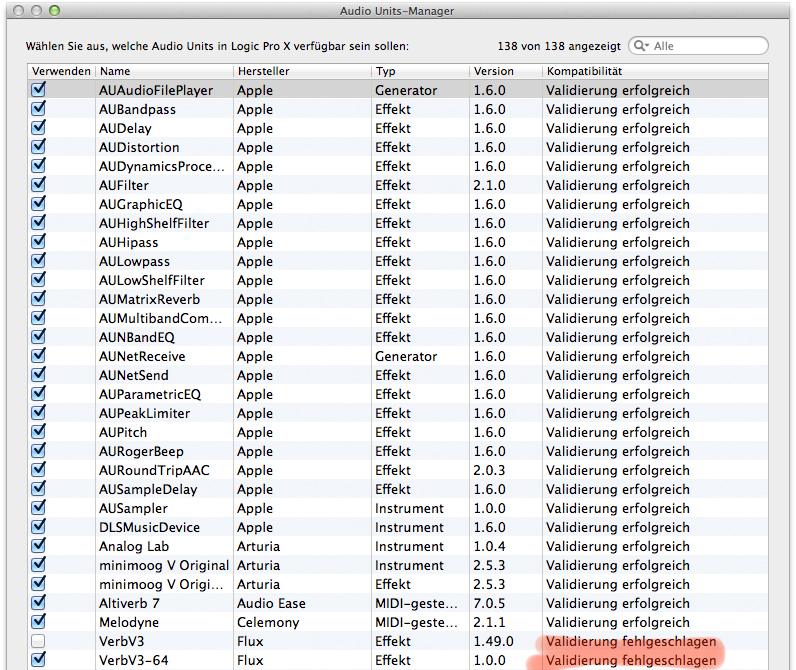
Task: Sort list by Hersteller column header
Action: [301, 72]
